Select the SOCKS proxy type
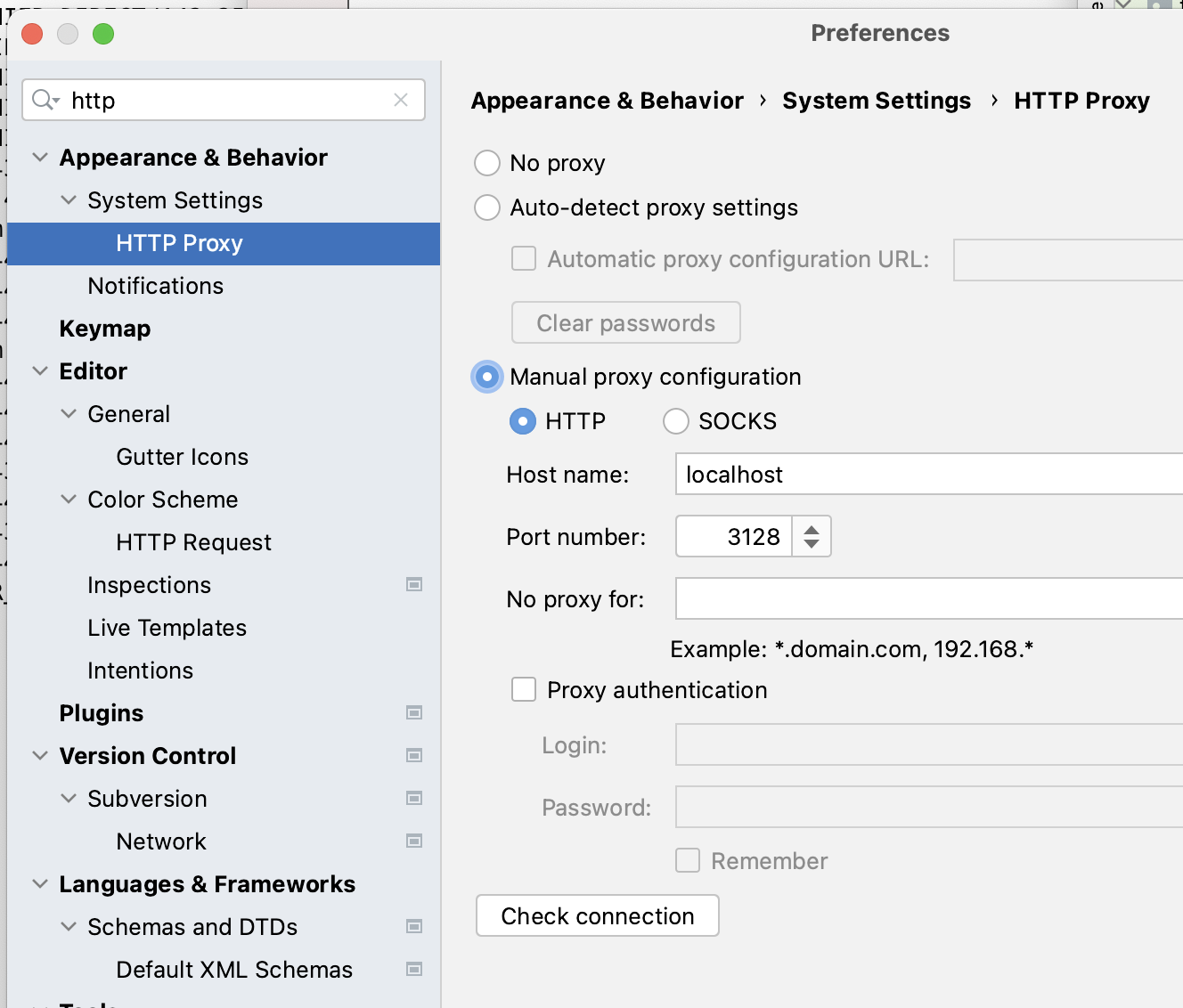Viewport: 1183px width, 1008px height. 676,420
